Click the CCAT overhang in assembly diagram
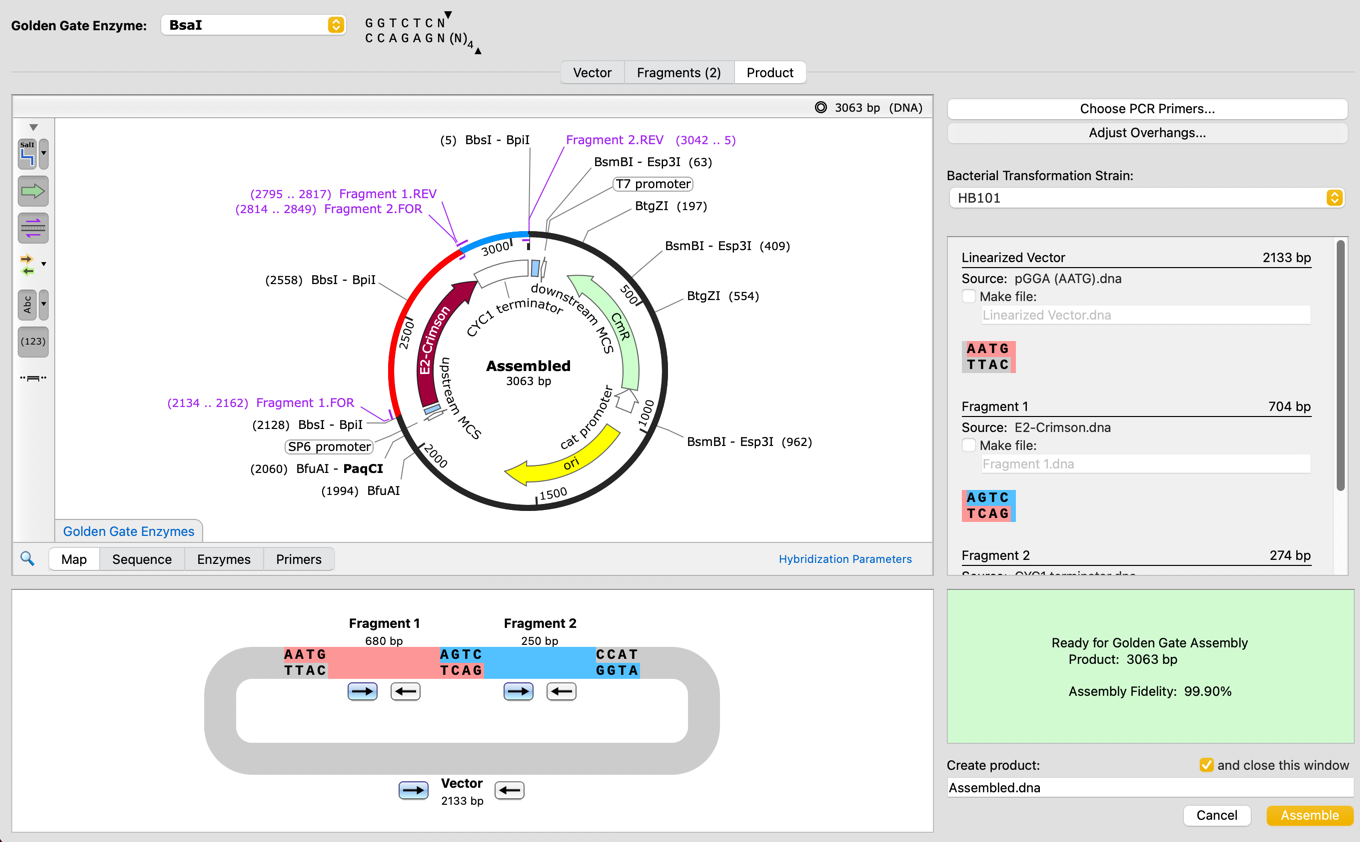This screenshot has width=1360, height=842. [617, 662]
